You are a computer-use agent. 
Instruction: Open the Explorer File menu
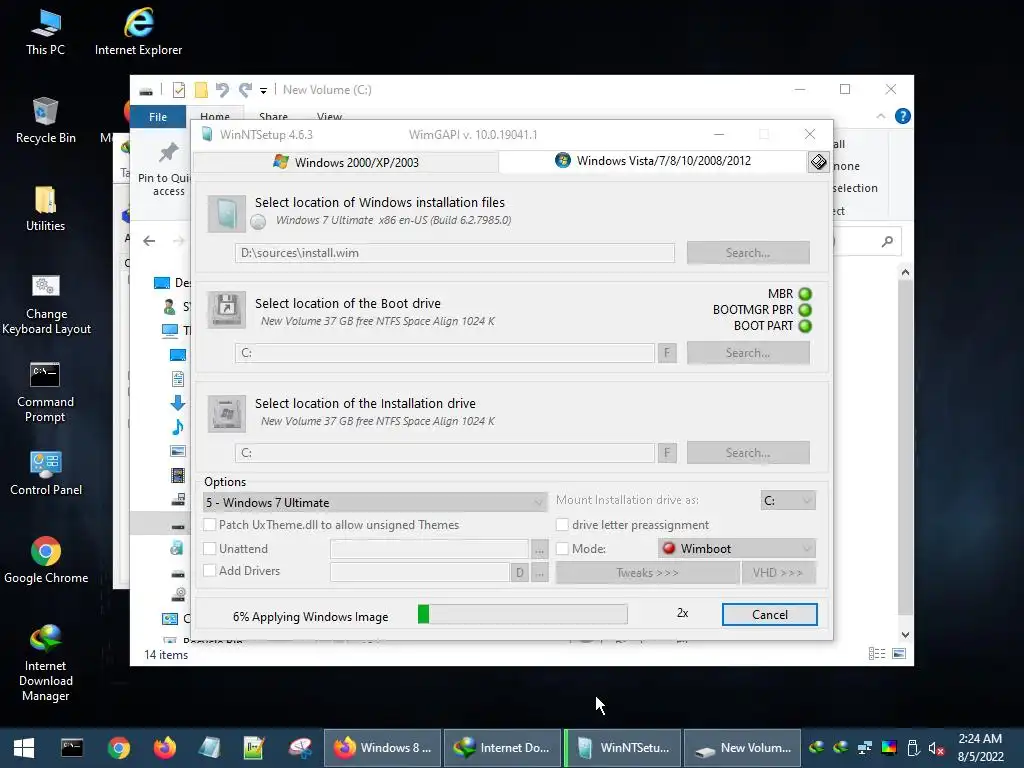158,117
